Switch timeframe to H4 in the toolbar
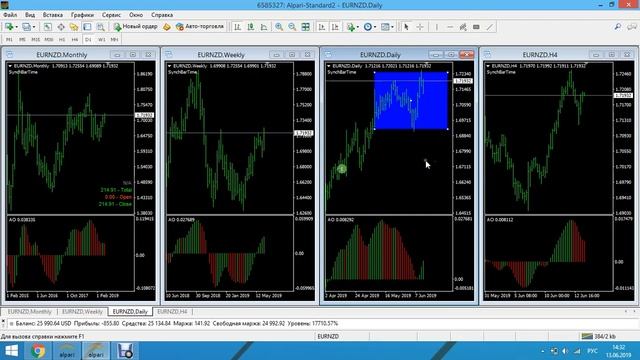This screenshot has width=640, height=360. tap(75, 40)
